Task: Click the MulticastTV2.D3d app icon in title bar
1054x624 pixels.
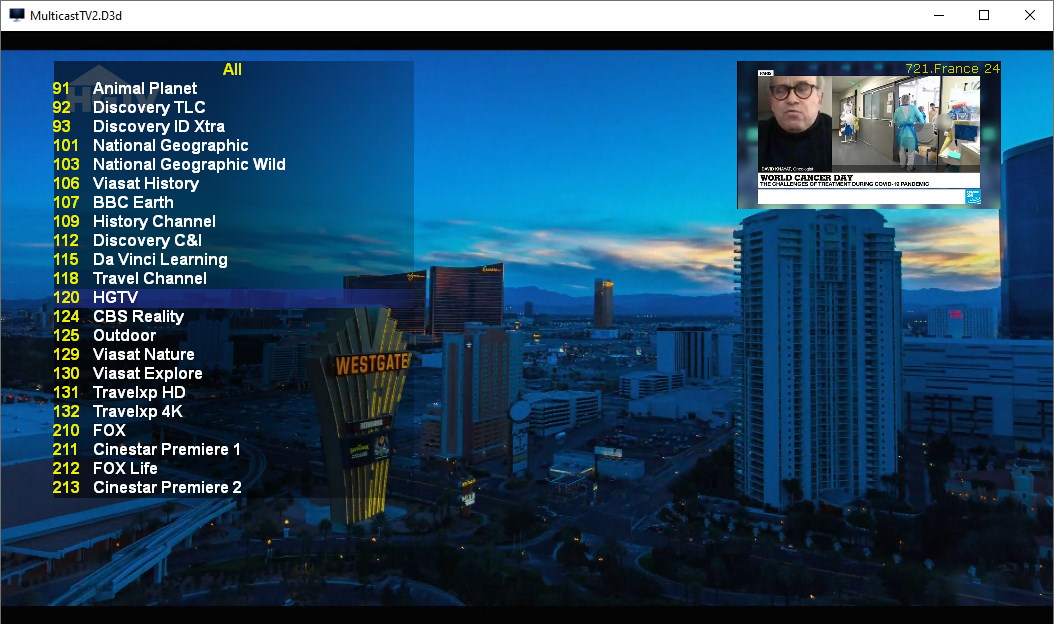Action: pos(17,15)
